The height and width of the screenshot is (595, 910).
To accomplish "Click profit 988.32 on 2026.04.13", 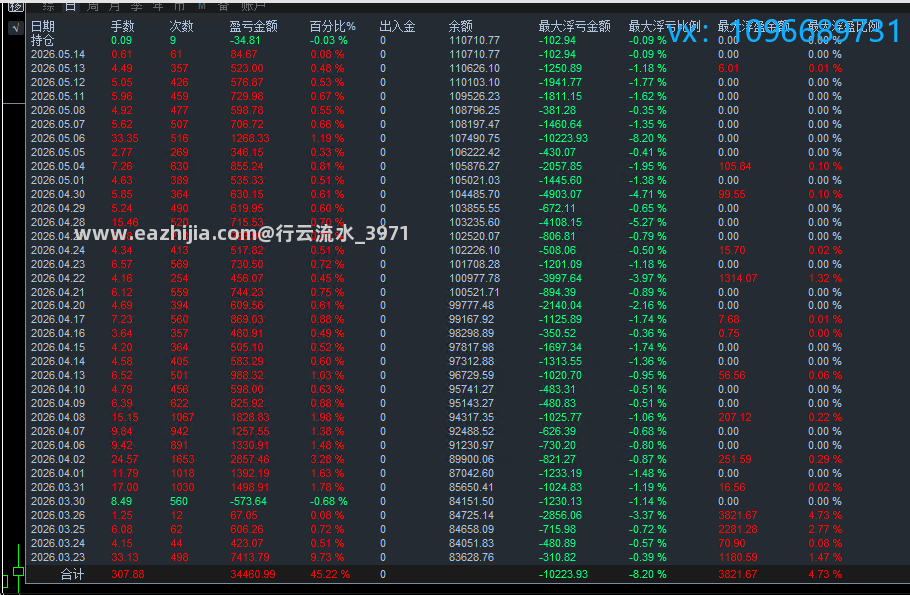I will pos(247,376).
